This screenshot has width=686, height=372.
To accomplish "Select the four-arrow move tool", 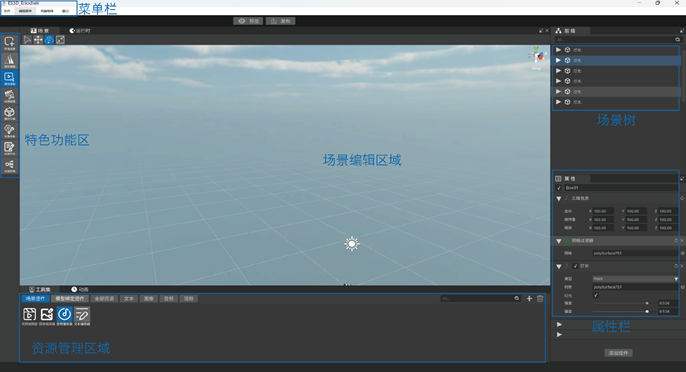I will click(38, 40).
